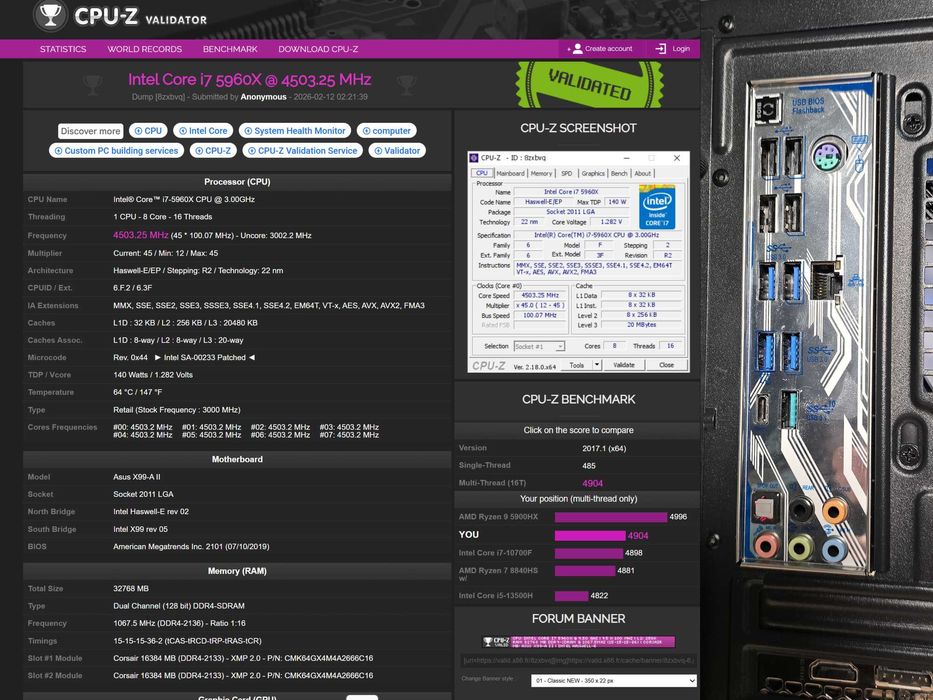This screenshot has width=933, height=700.
Task: Click the CPU-Z window app icon
Action: (x=474, y=158)
